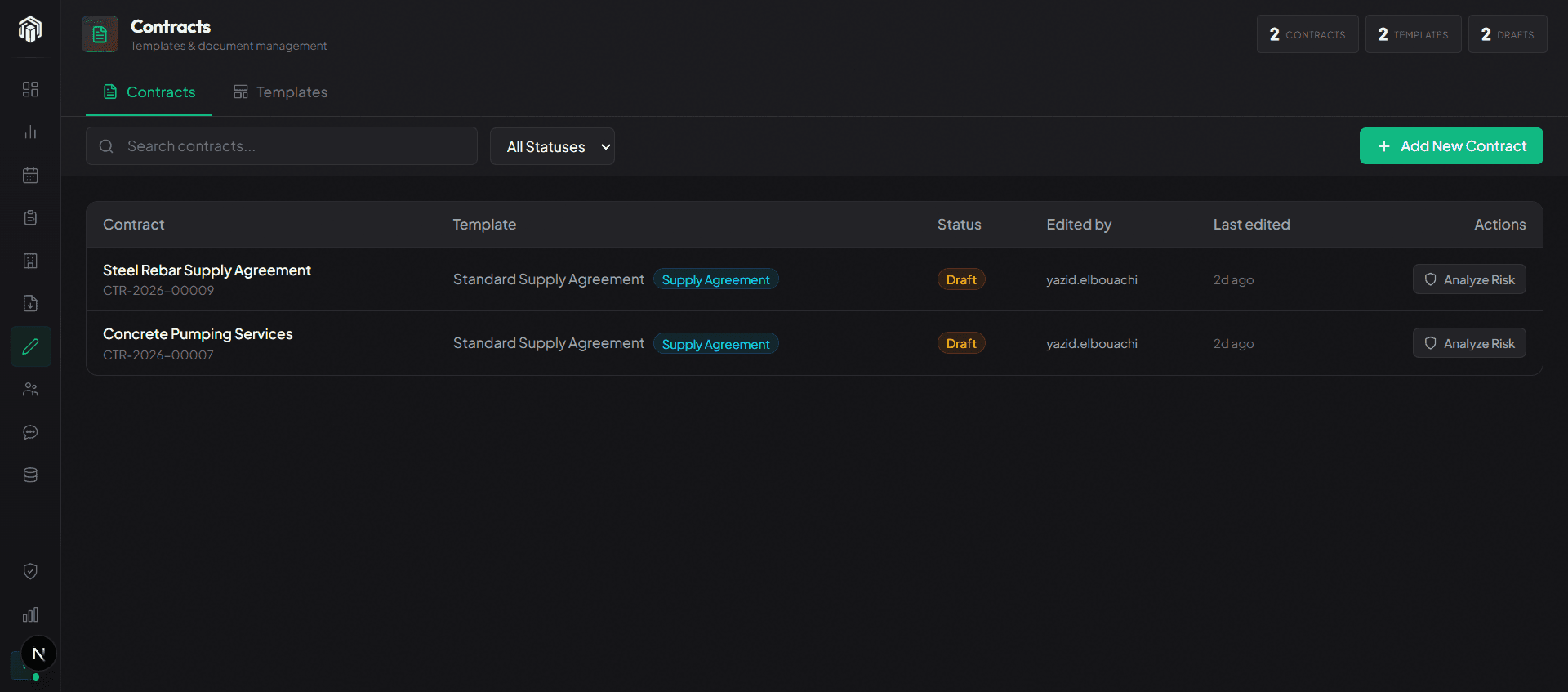This screenshot has width=1568, height=692.
Task: Click Draft status badge in Steel Rebar row
Action: [961, 279]
